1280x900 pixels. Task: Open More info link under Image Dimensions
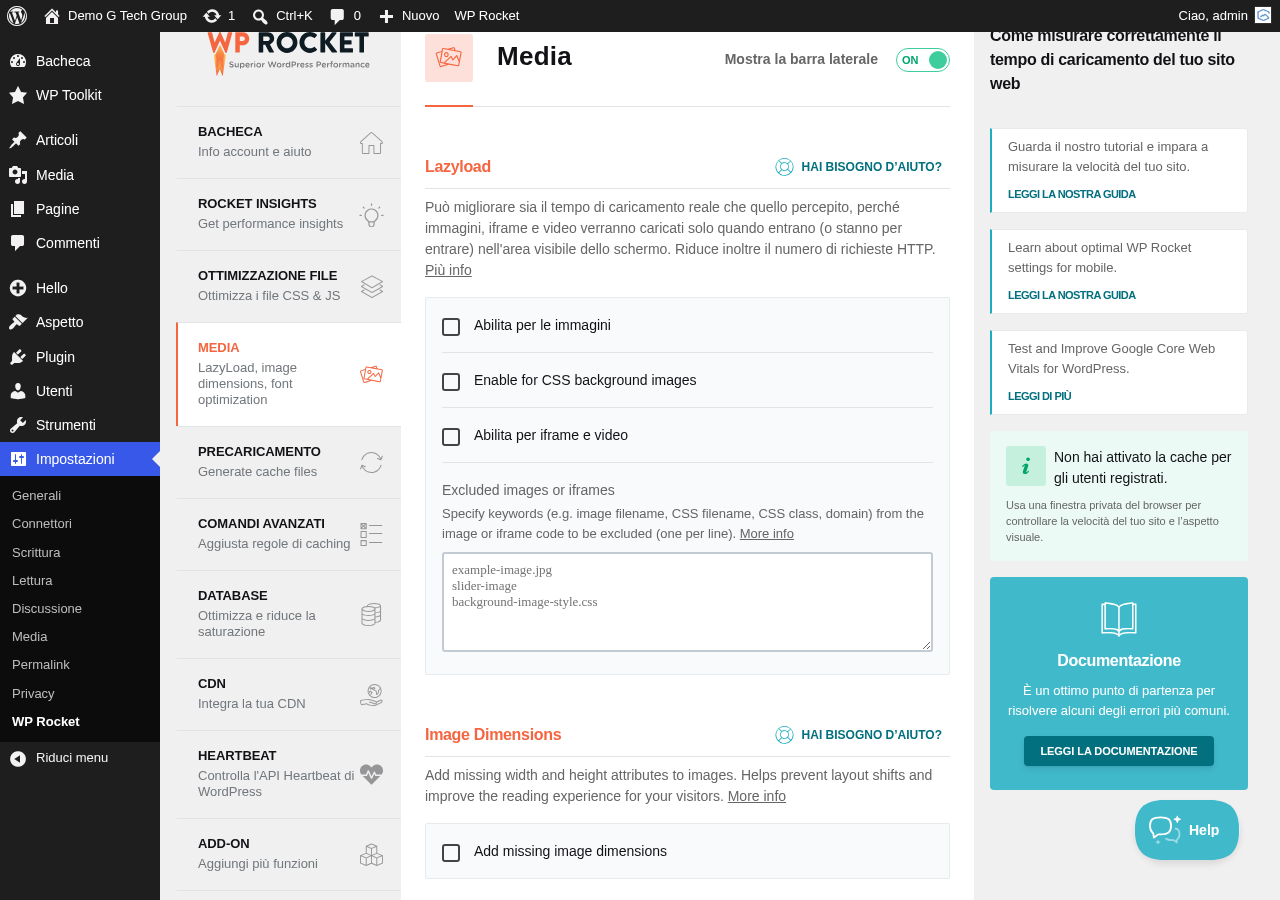757,796
